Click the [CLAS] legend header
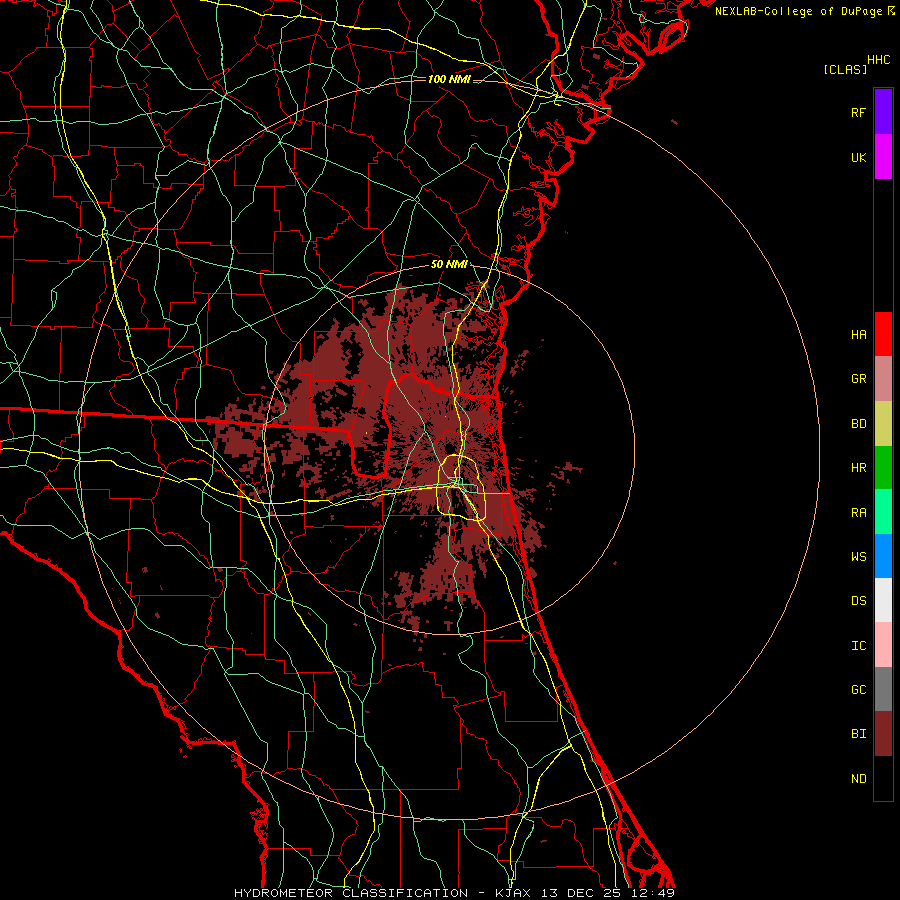The image size is (900, 900). pyautogui.click(x=845, y=69)
